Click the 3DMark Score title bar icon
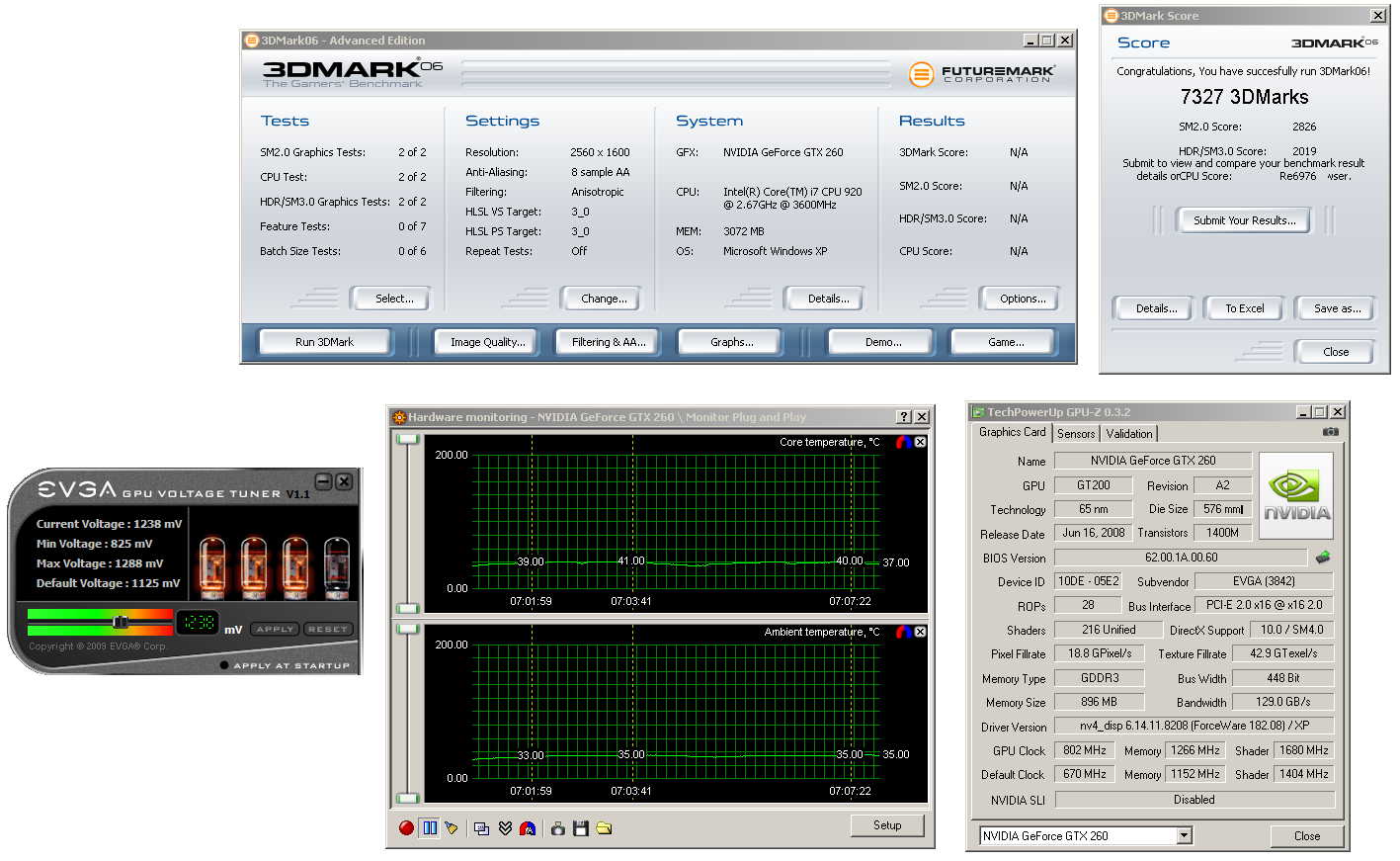1400x861 pixels. click(x=1112, y=16)
